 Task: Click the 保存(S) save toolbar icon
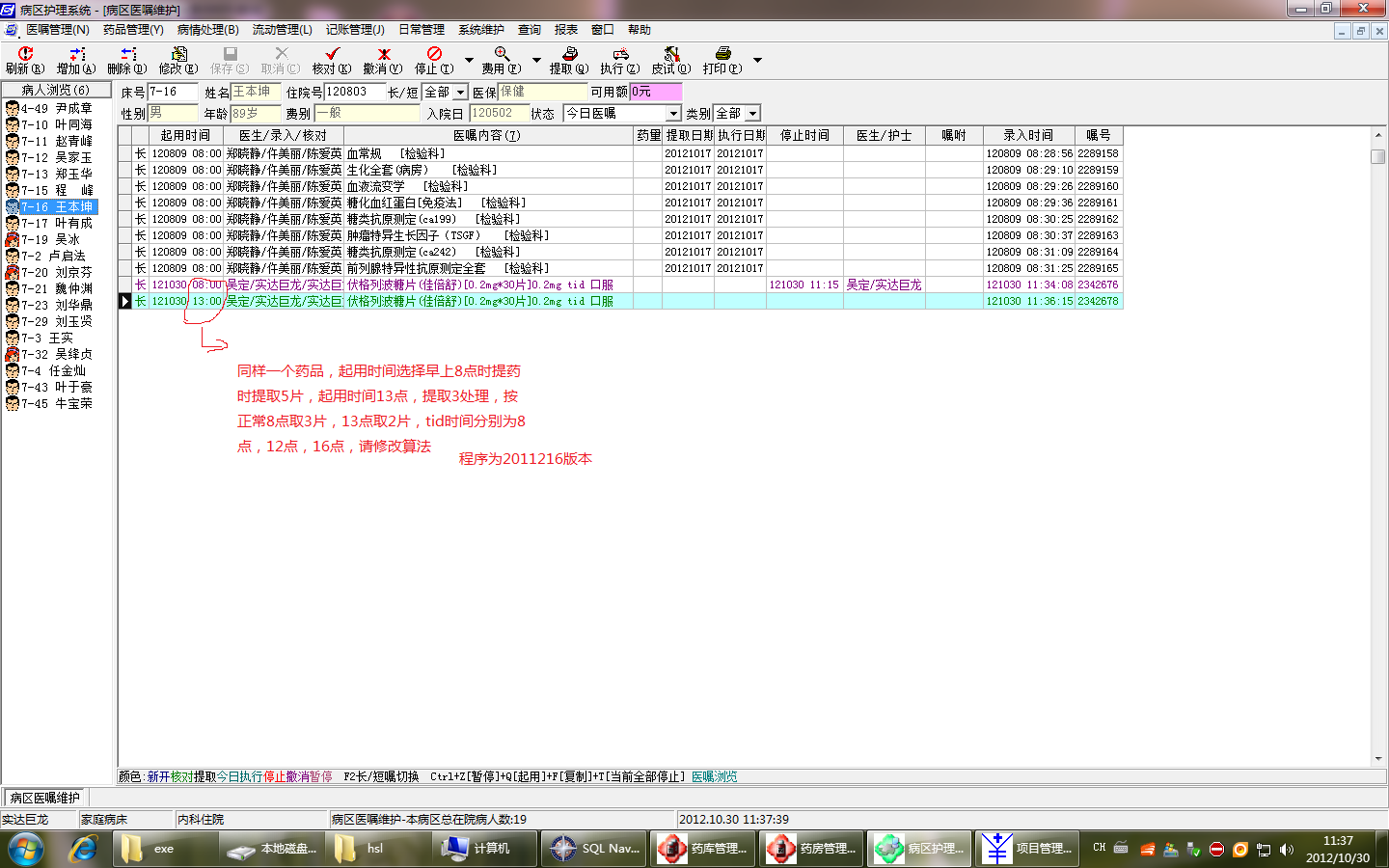[230, 60]
